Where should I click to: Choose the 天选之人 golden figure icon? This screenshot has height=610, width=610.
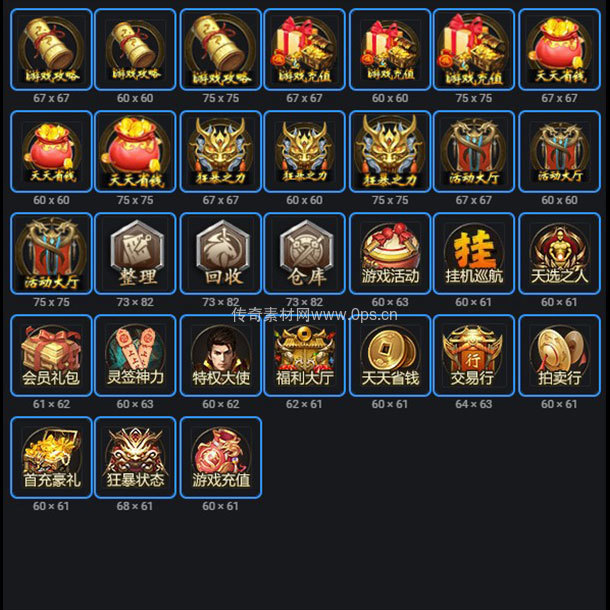click(x=559, y=253)
